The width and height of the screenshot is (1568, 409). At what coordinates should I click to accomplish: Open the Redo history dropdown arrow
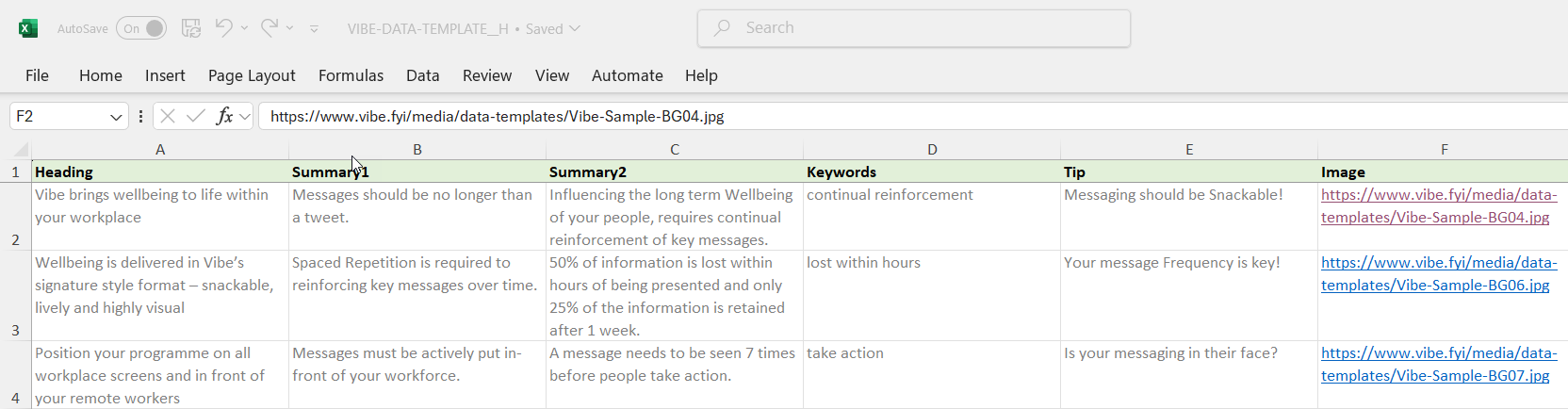pyautogui.click(x=289, y=28)
